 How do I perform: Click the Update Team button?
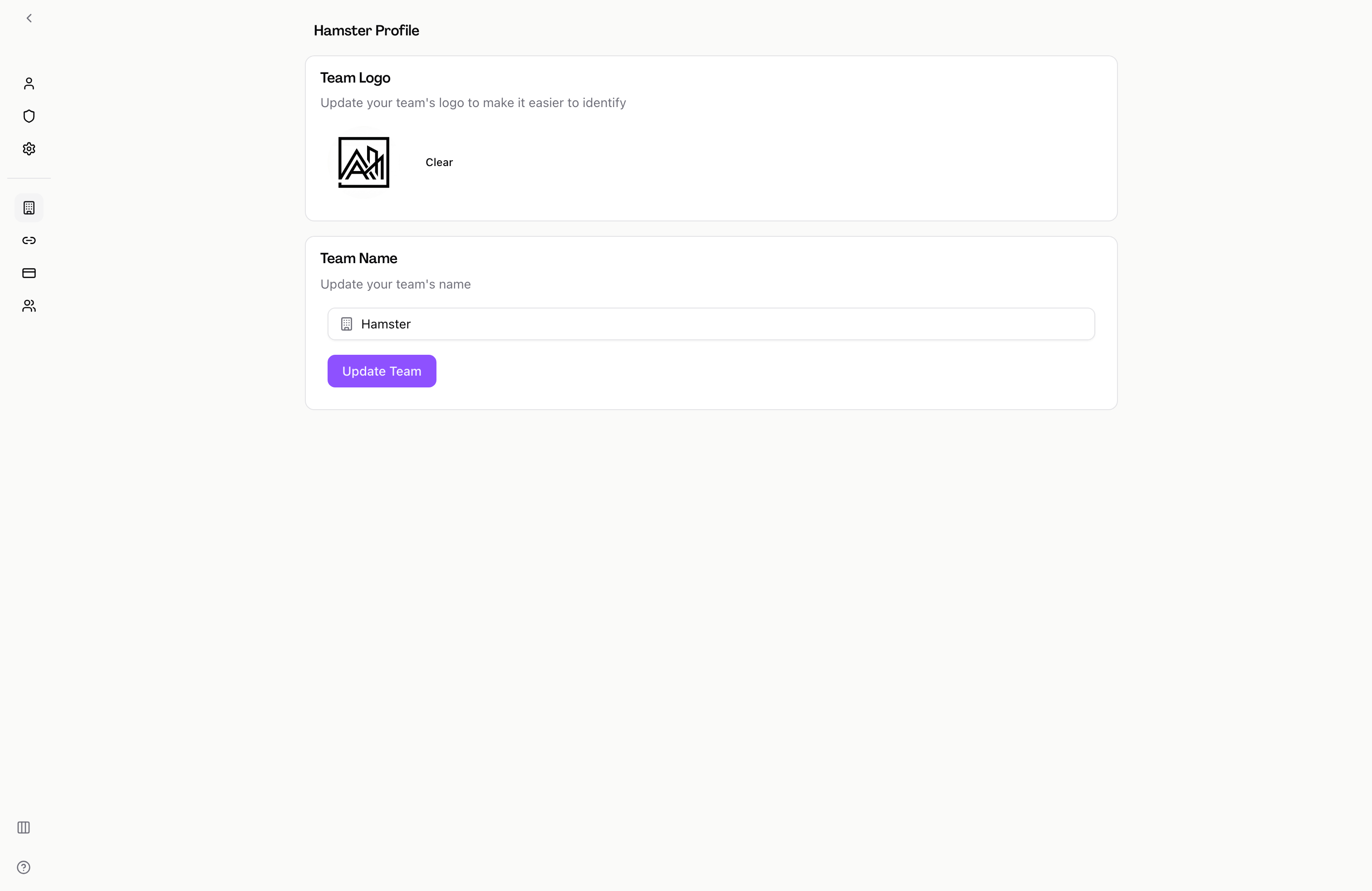pyautogui.click(x=382, y=371)
